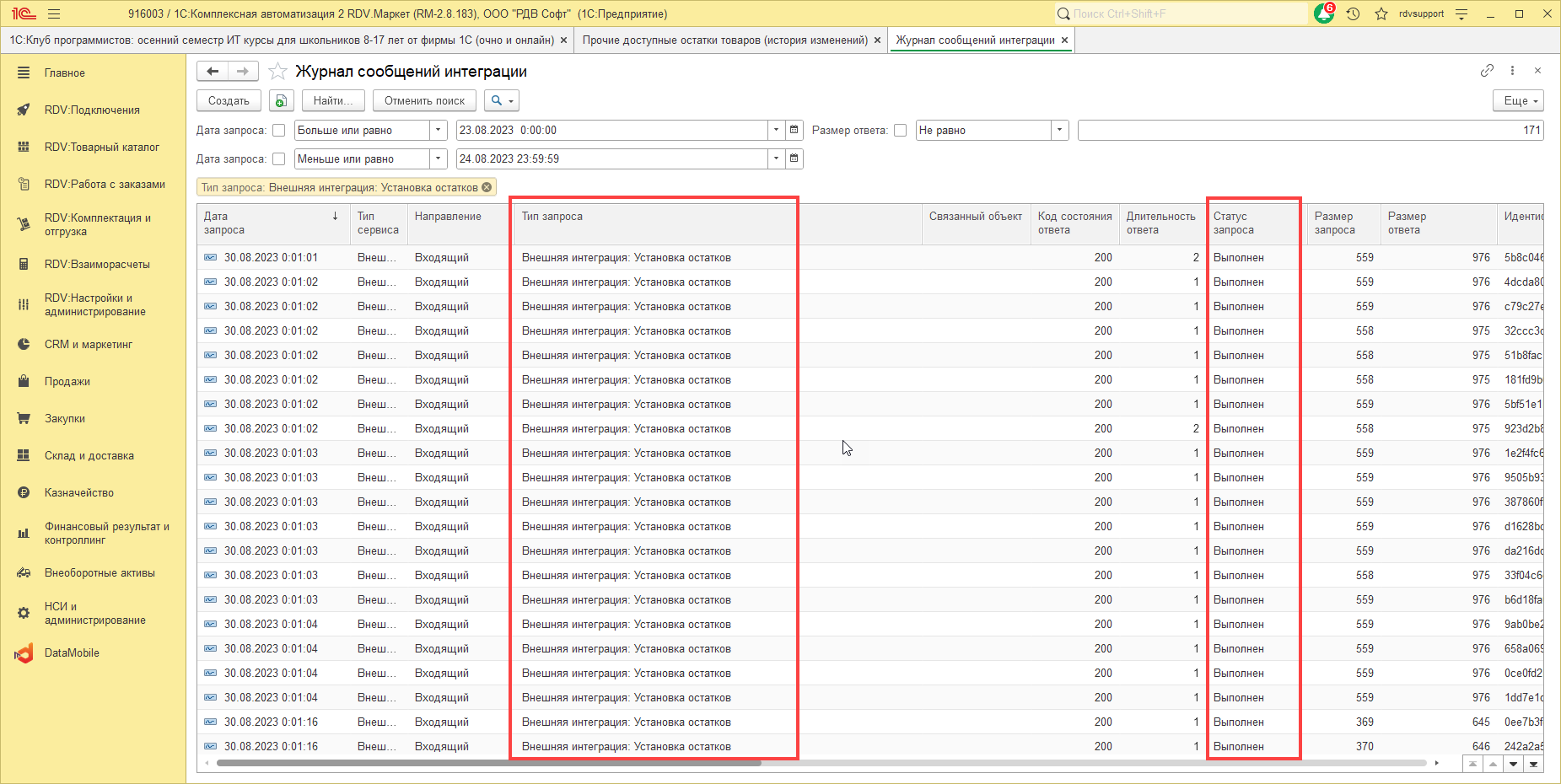Open the notifications bell icon
This screenshot has height=784, width=1561.
click(1323, 14)
